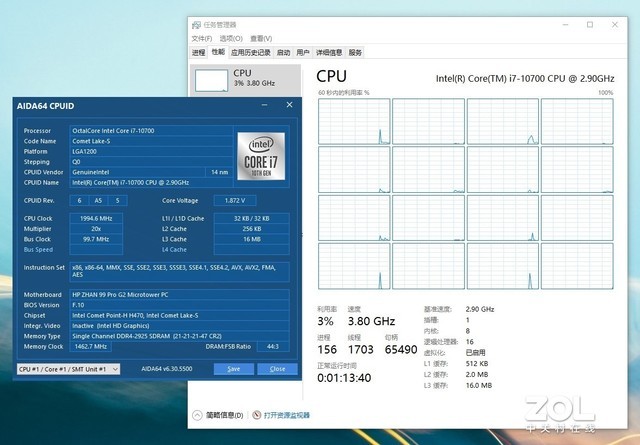Select the CPUID Vendor value GenuineIntel
The height and width of the screenshot is (445, 640).
(x=137, y=172)
